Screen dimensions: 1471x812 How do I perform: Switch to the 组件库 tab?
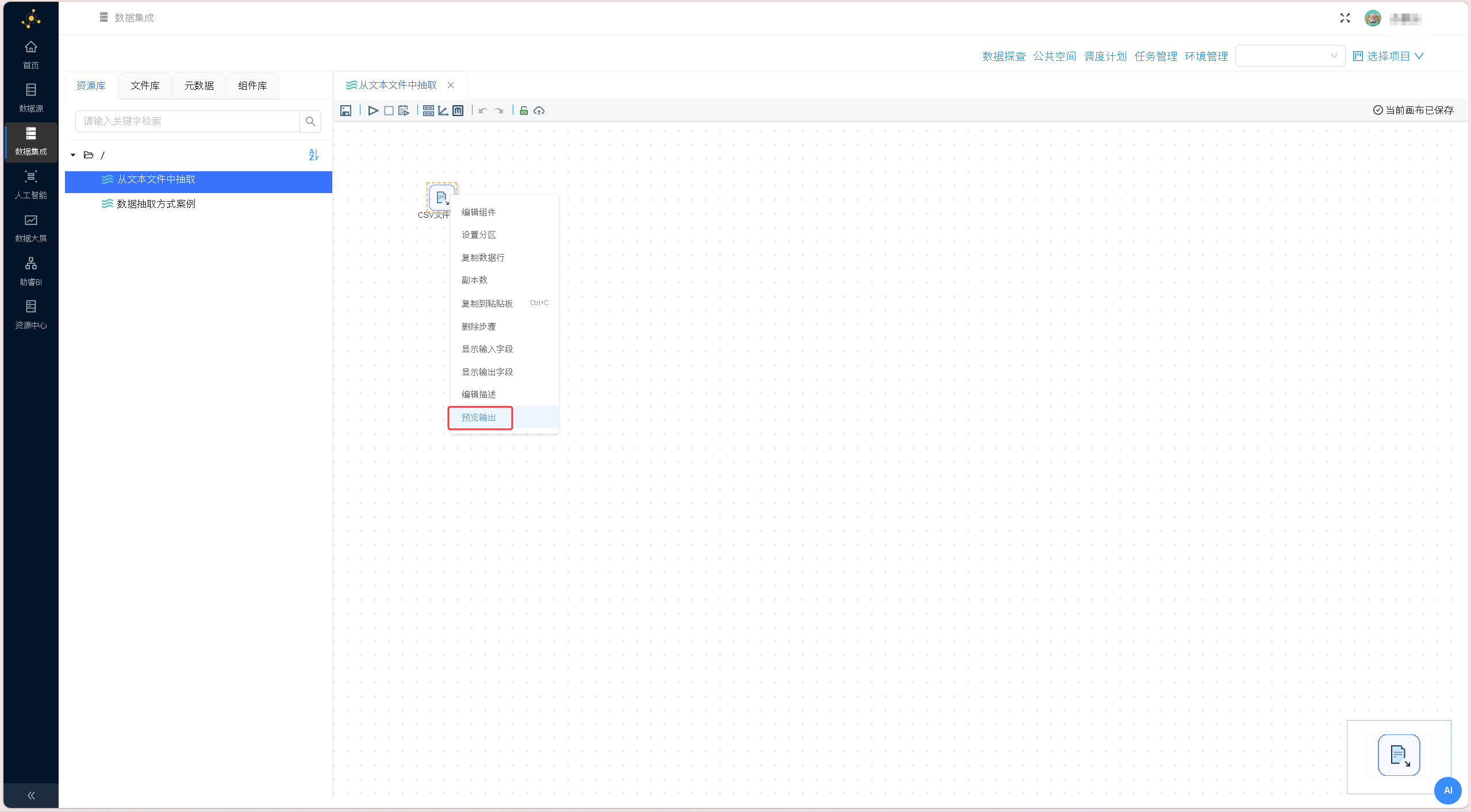(x=252, y=86)
